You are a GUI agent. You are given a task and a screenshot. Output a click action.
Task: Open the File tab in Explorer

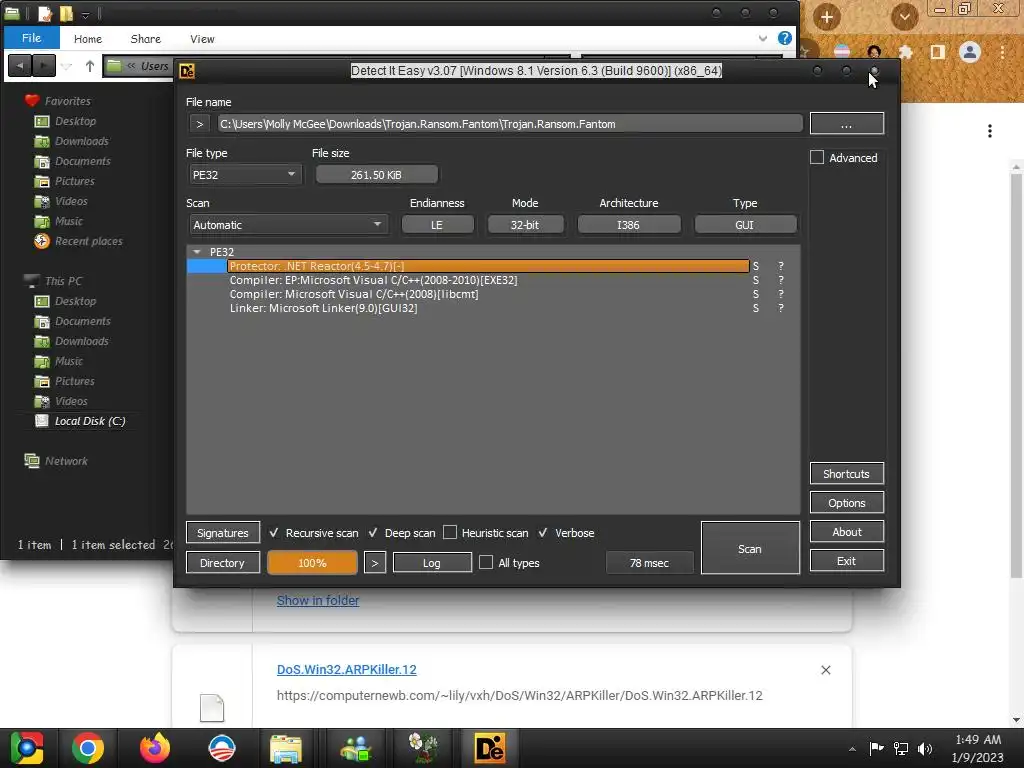[x=31, y=38]
